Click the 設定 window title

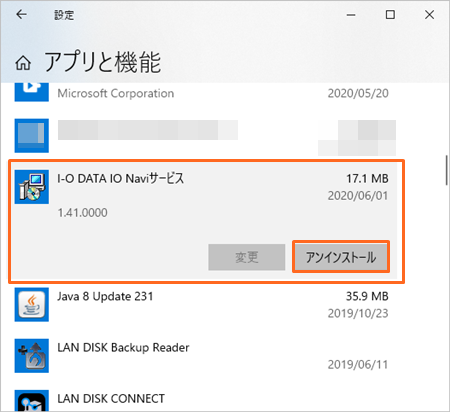(64, 15)
